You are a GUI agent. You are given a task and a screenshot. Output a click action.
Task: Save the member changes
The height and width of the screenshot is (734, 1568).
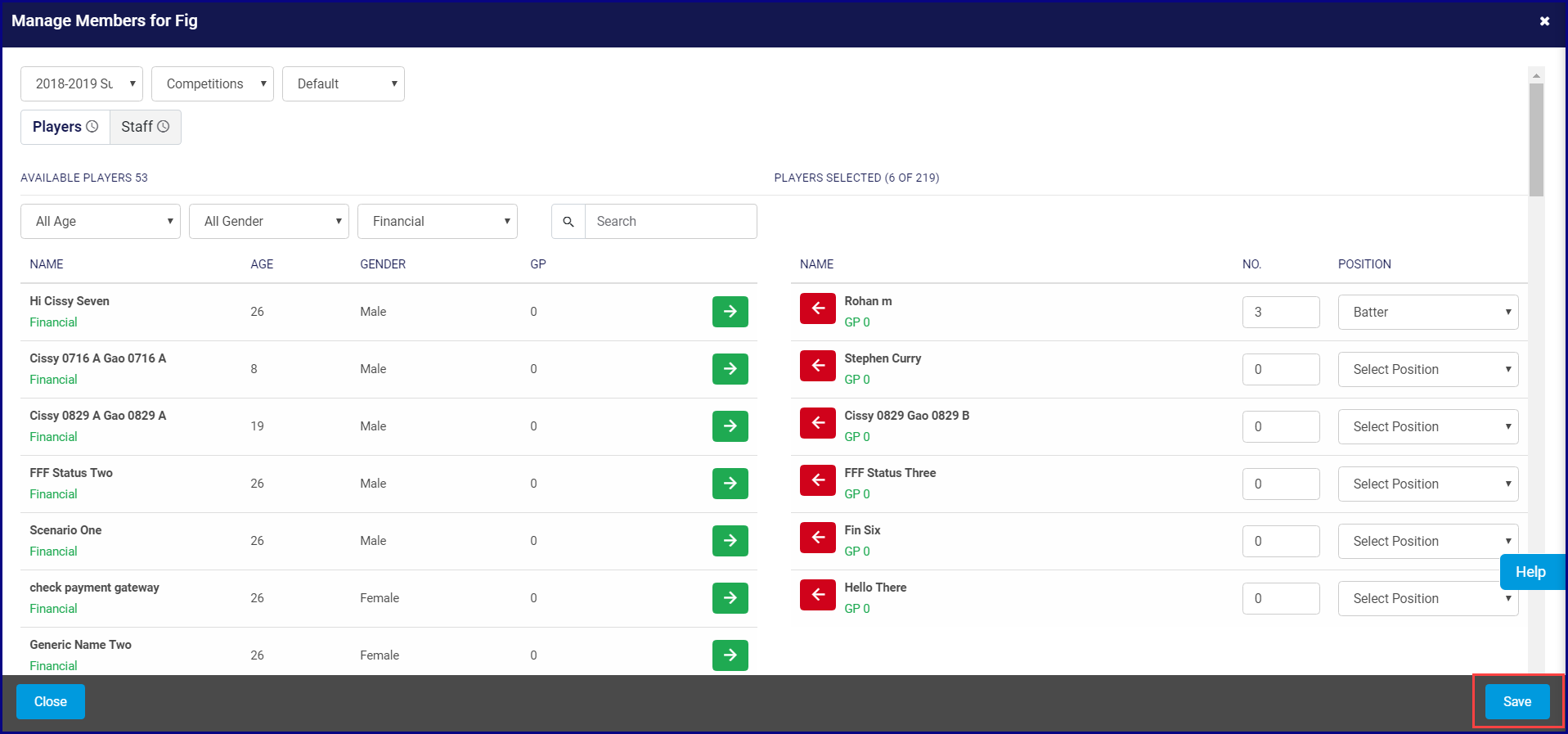pos(1517,702)
